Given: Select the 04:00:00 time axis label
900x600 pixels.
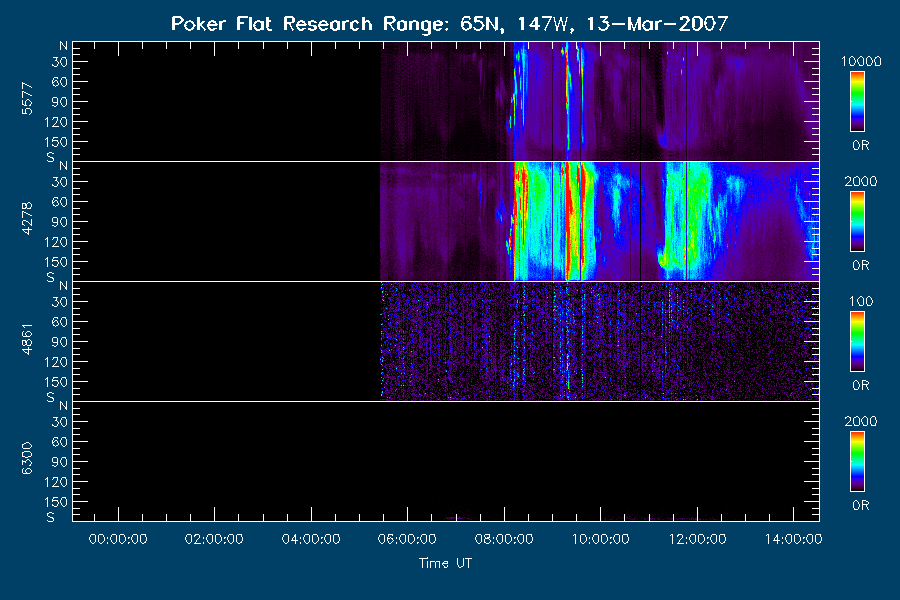Looking at the screenshot, I should pyautogui.click(x=311, y=539).
